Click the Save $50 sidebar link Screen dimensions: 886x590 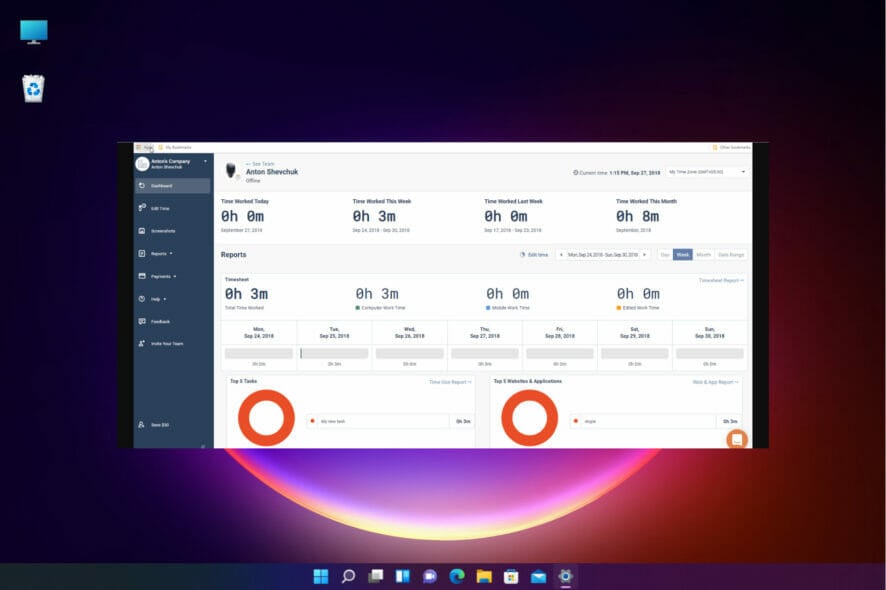pos(160,425)
